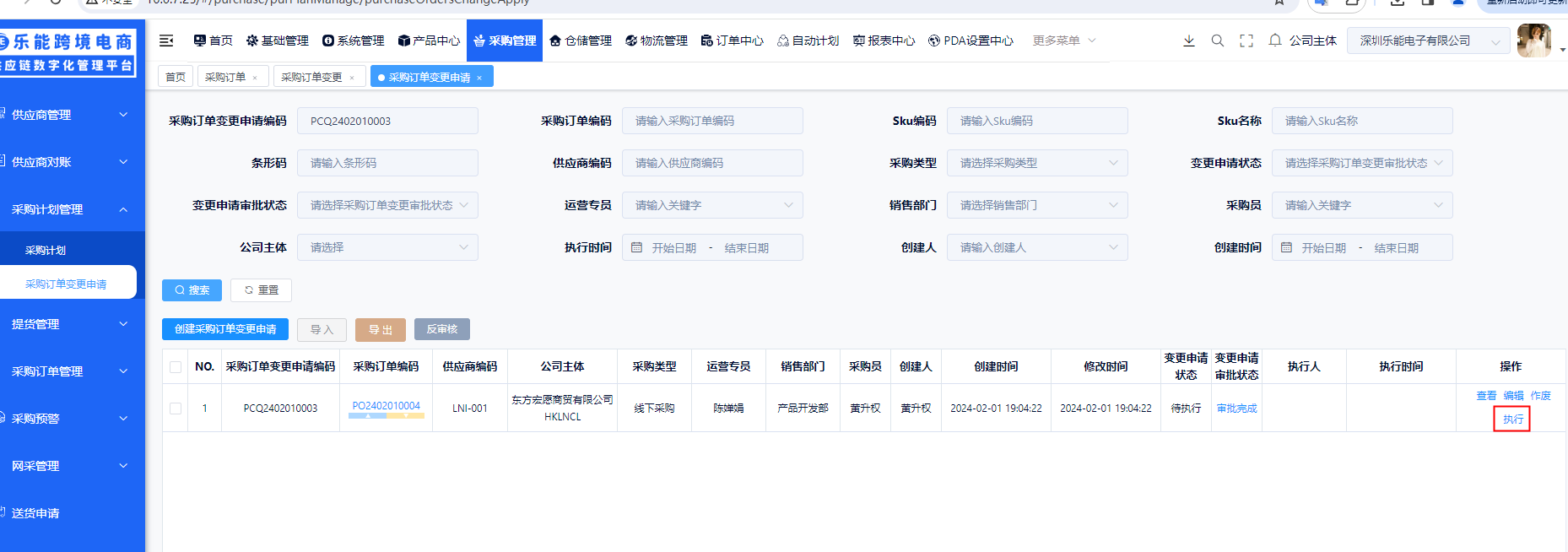Open the 创建时间 date range picker
The image size is (1568, 552).
(x=1362, y=247)
